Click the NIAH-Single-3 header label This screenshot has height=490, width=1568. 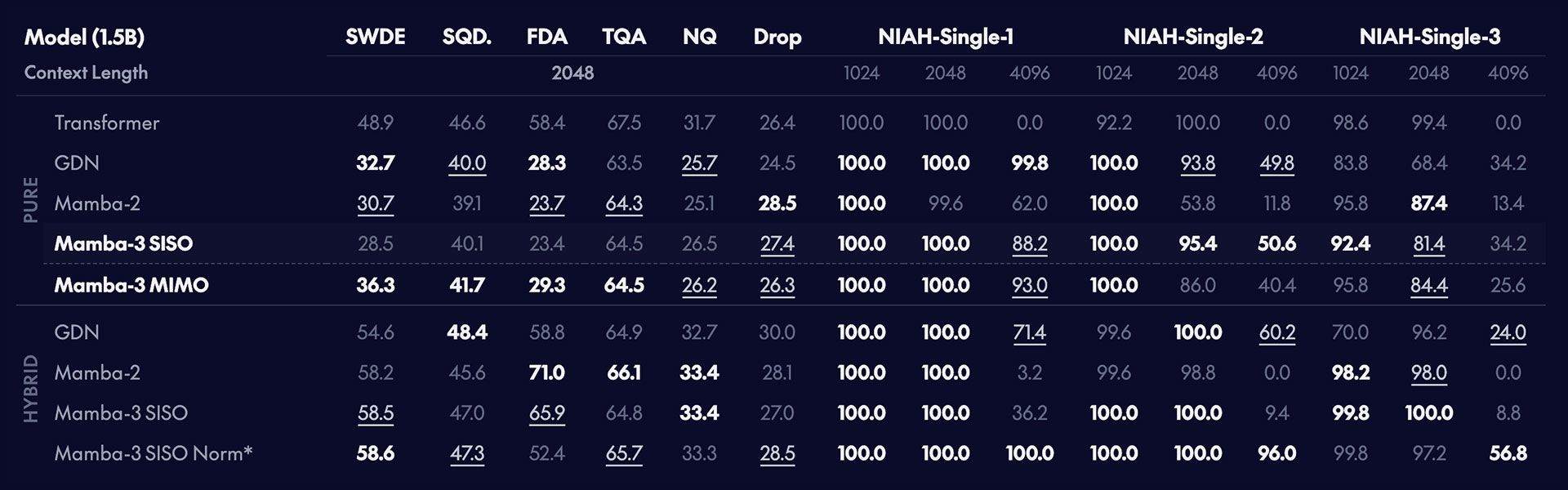(1429, 37)
